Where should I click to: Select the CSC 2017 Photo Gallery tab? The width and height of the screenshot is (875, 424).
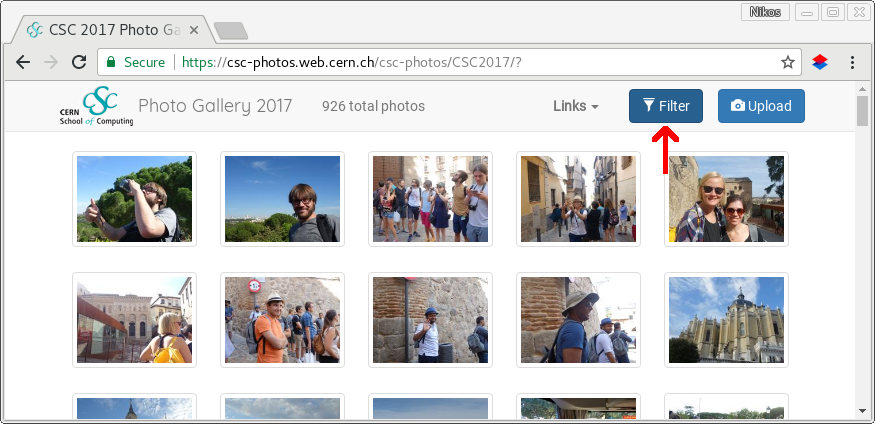click(x=114, y=30)
